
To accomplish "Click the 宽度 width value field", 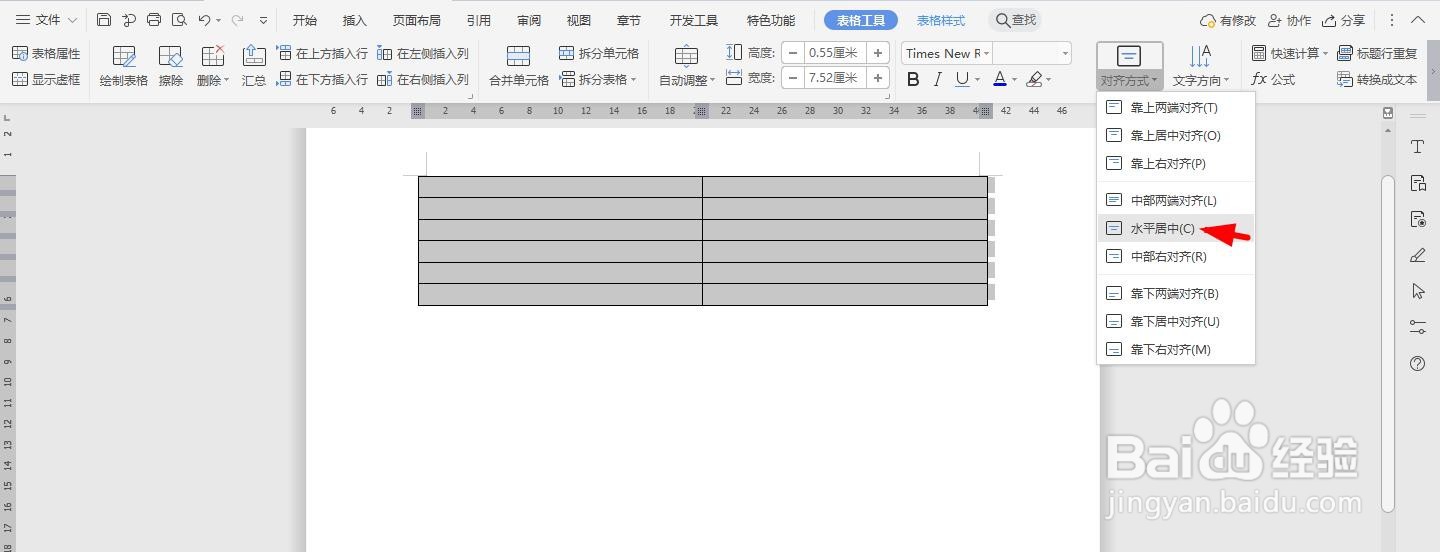I will coord(835,78).
